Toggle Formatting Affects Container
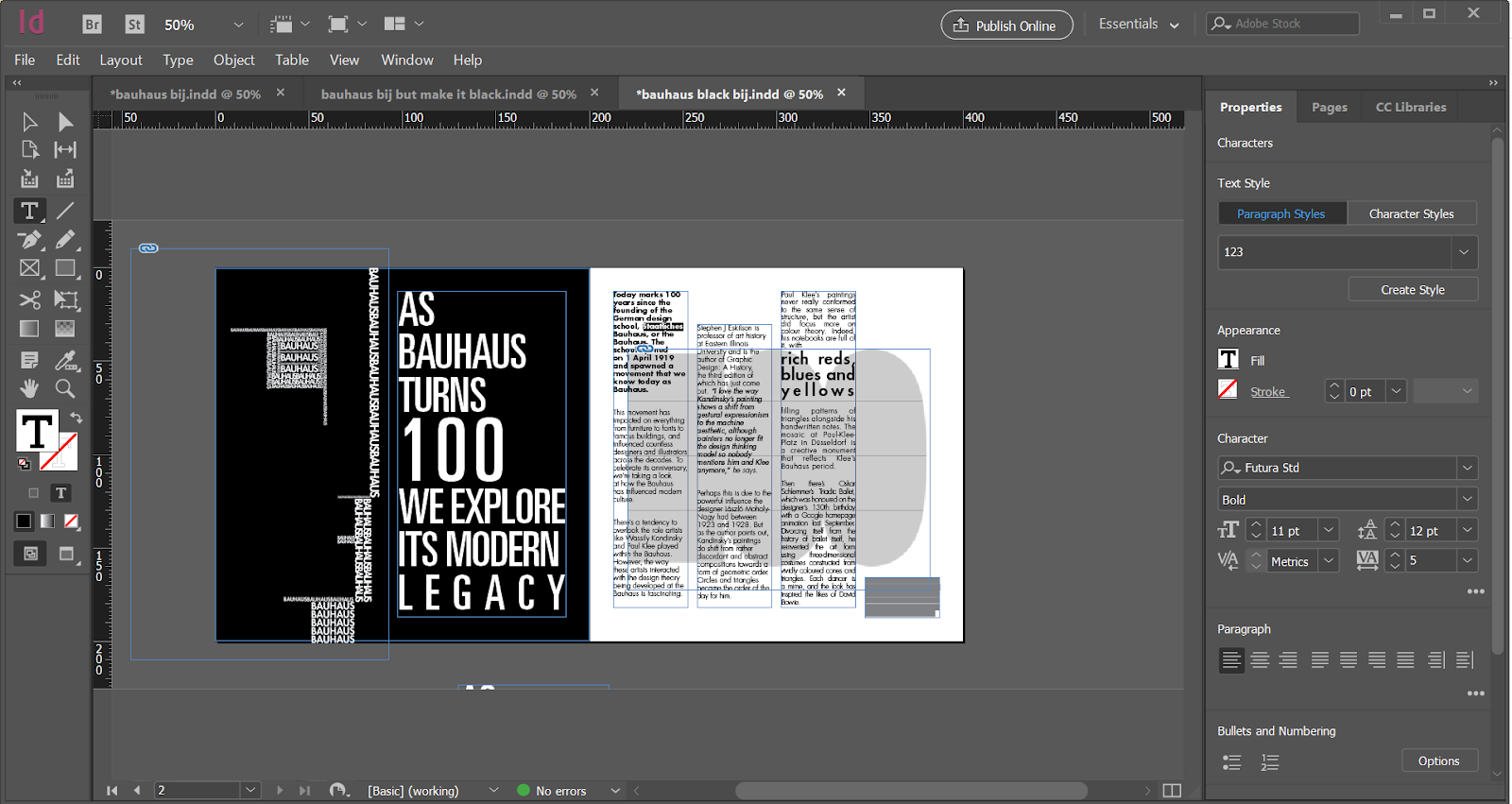The height and width of the screenshot is (804, 1512). tap(34, 493)
